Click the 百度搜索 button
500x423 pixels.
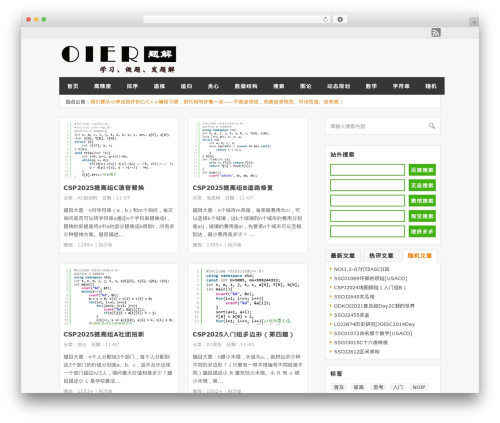(422, 170)
